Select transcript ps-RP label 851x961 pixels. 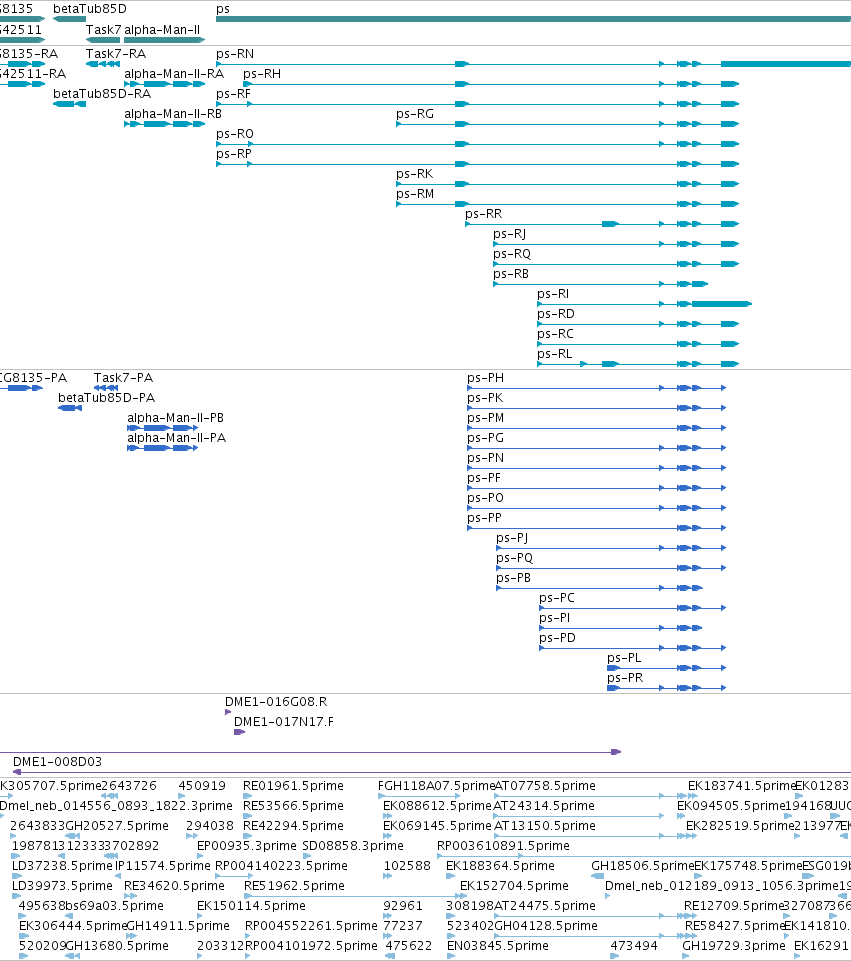coord(234,154)
